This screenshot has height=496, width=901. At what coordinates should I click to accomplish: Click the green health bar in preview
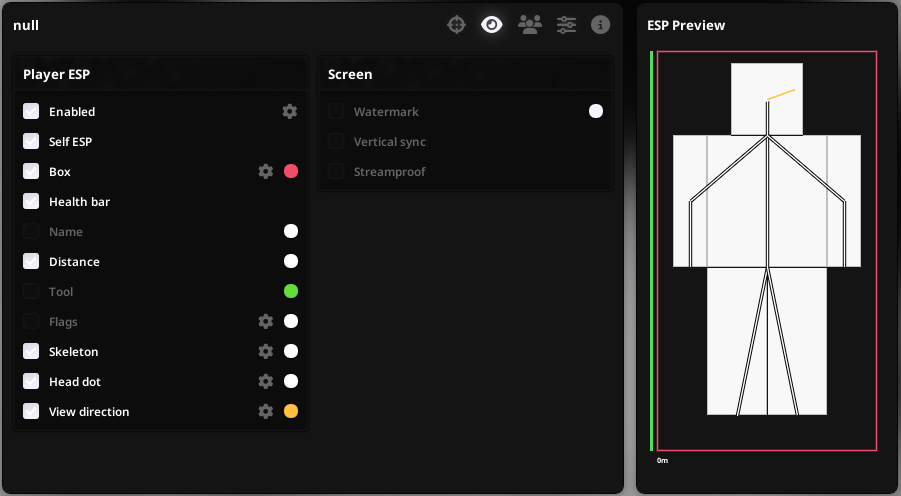[652, 251]
